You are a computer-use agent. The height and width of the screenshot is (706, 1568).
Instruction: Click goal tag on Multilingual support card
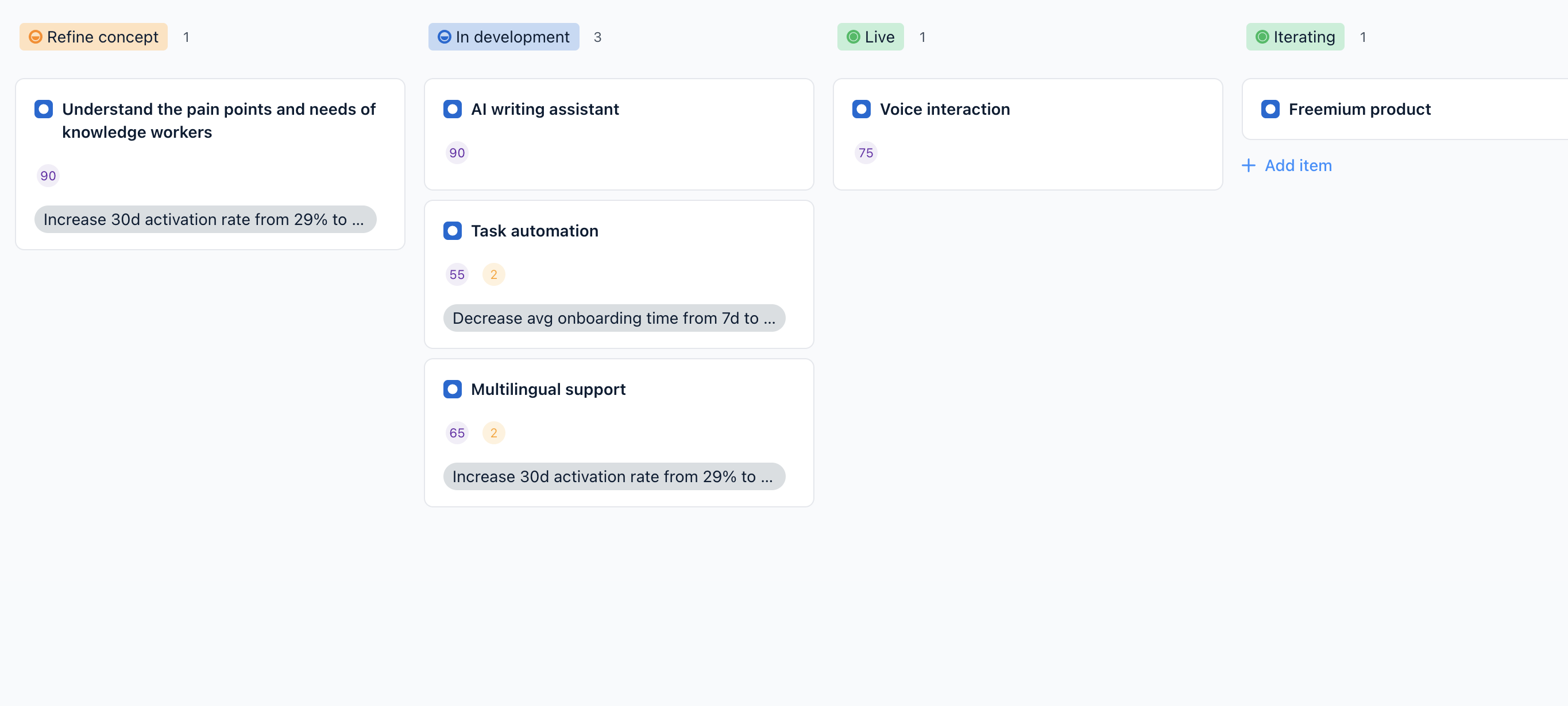tap(613, 477)
